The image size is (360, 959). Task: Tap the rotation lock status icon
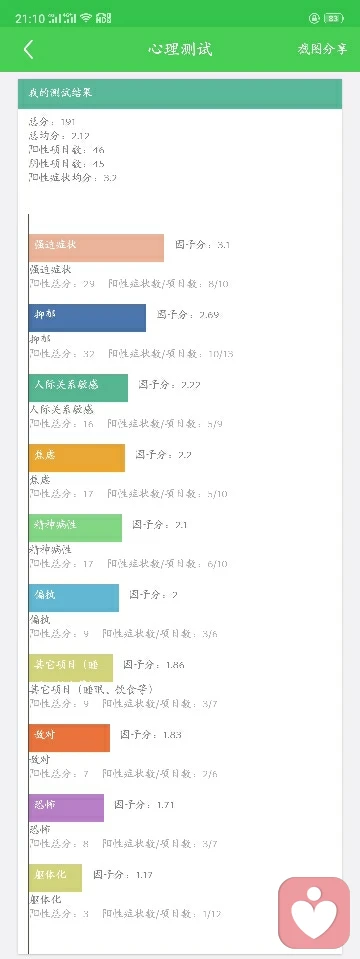[314, 18]
